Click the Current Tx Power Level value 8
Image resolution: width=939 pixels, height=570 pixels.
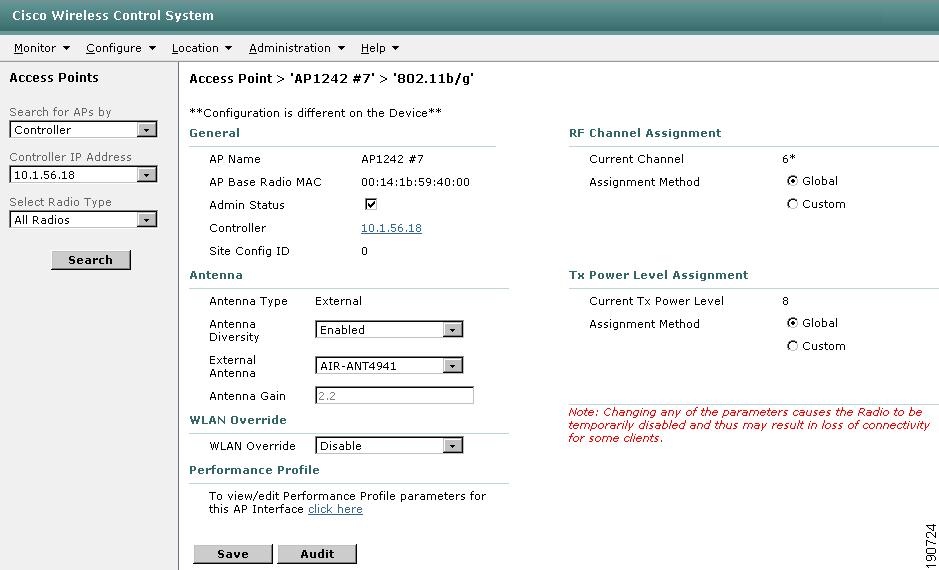785,301
